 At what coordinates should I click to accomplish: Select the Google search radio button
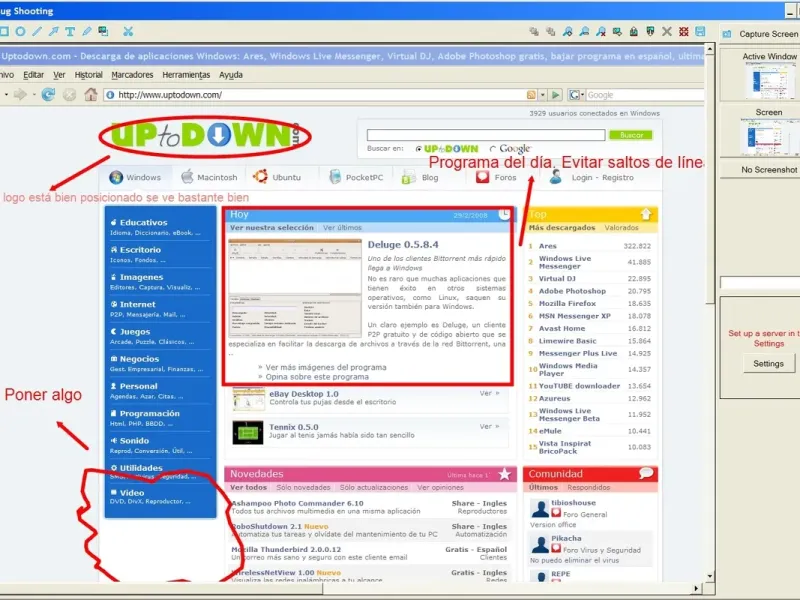tap(492, 149)
